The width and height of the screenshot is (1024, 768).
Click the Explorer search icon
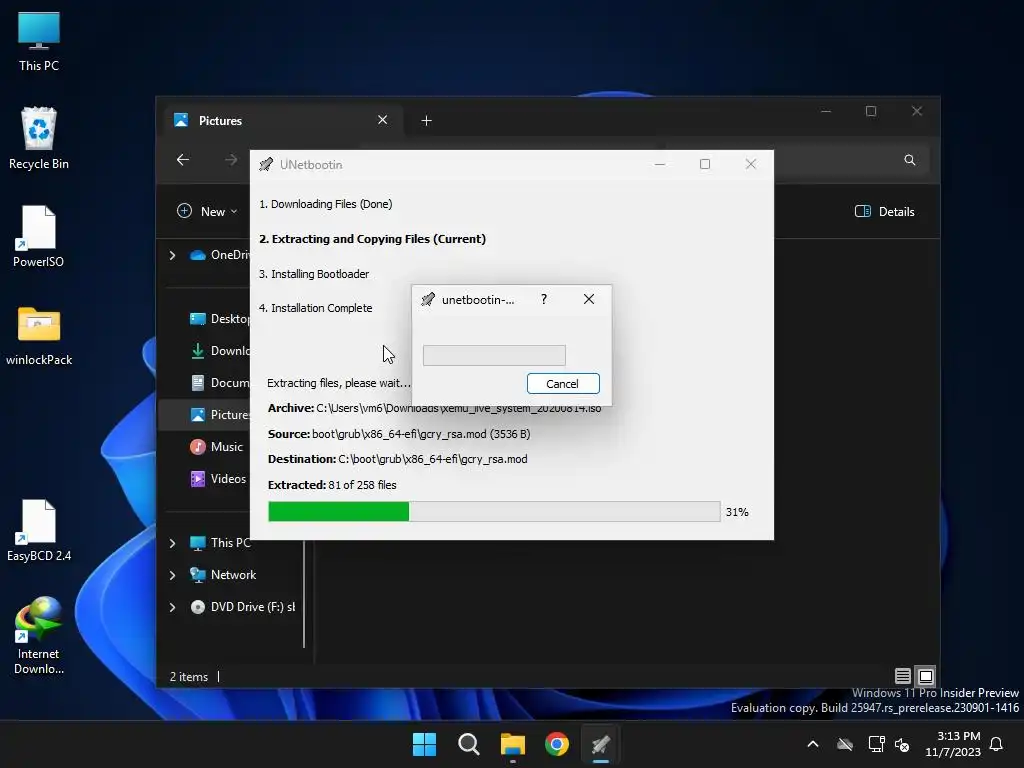click(x=909, y=160)
